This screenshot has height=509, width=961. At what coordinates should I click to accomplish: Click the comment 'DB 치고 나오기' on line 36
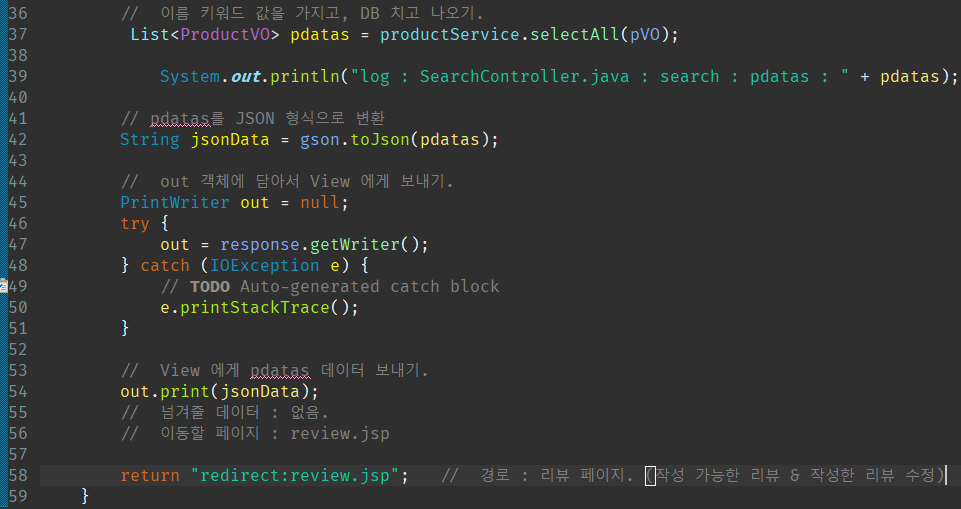pyautogui.click(x=422, y=13)
